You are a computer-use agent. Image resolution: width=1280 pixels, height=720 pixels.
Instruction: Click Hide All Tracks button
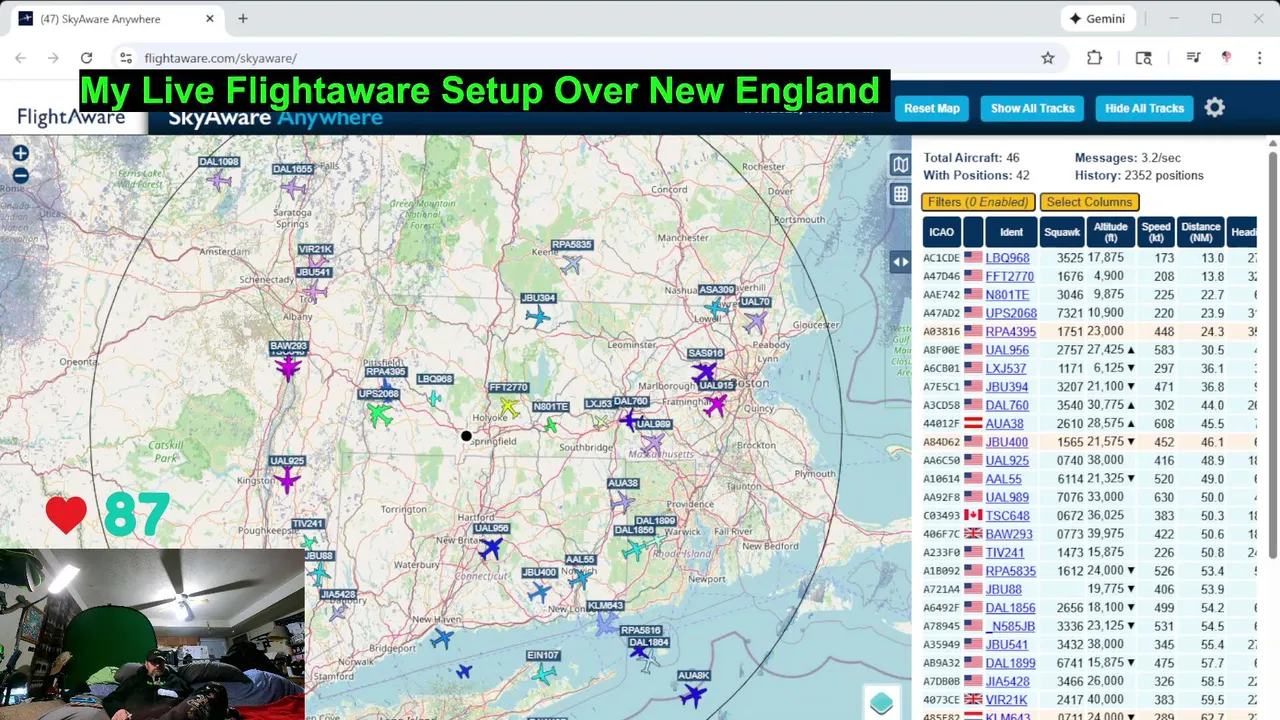(x=1144, y=108)
